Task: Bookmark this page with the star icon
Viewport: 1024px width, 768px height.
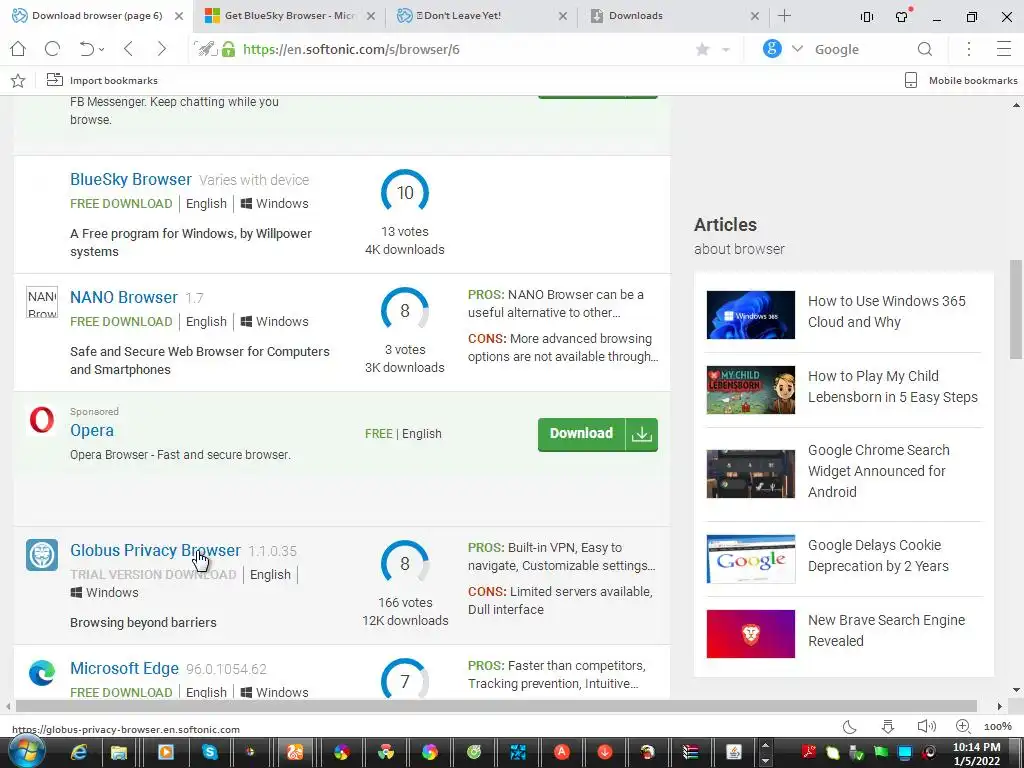Action: point(703,49)
